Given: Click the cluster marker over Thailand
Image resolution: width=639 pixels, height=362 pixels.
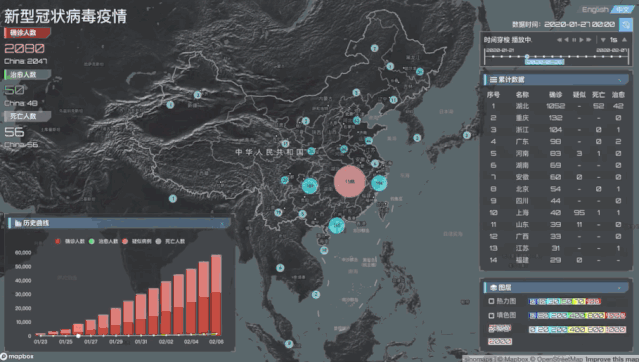Looking at the screenshot, I should click(x=280, y=268).
